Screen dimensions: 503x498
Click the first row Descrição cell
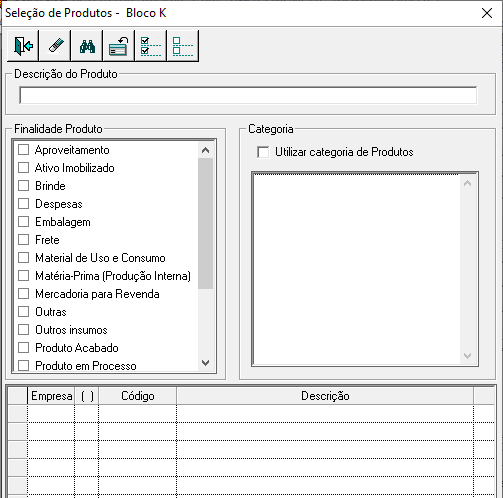click(325, 414)
